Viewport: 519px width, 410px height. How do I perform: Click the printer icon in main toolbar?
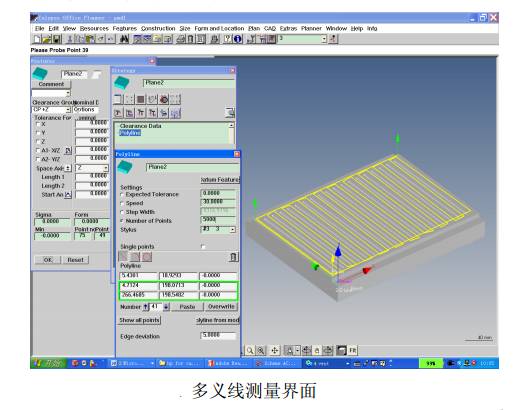tap(181, 39)
